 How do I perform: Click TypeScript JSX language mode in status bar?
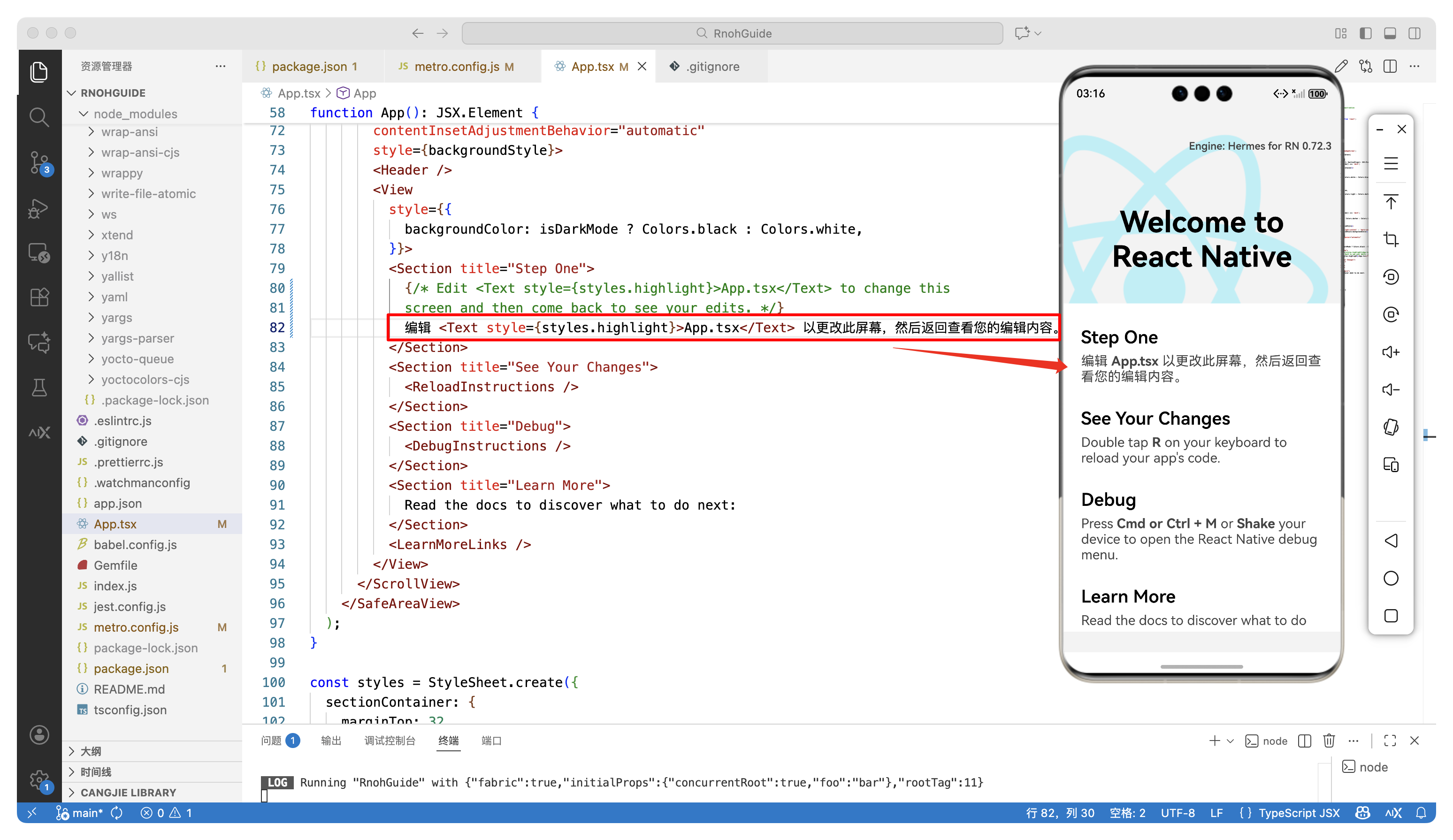click(x=1299, y=813)
